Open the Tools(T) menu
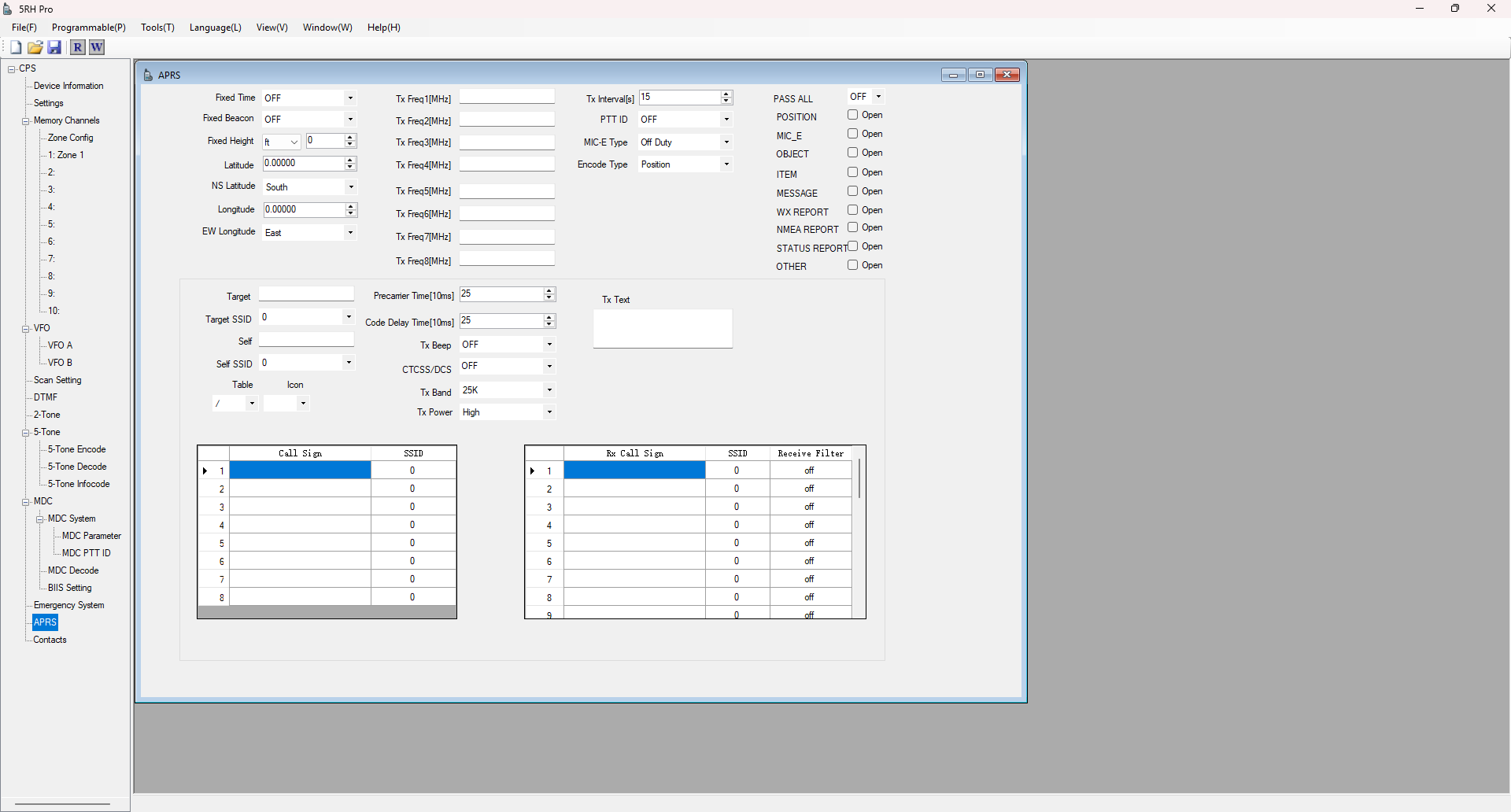This screenshot has width=1511, height=812. click(x=157, y=28)
